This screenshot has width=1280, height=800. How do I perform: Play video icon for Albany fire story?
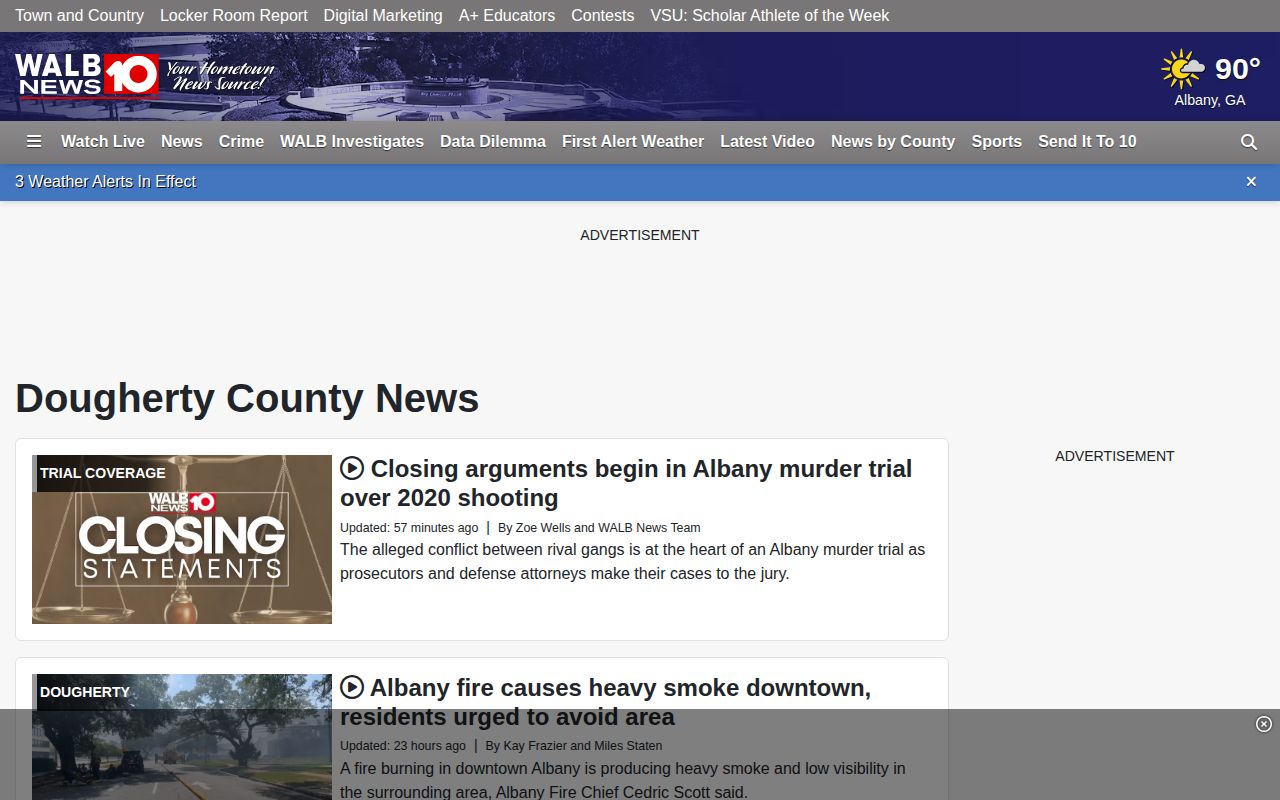352,687
